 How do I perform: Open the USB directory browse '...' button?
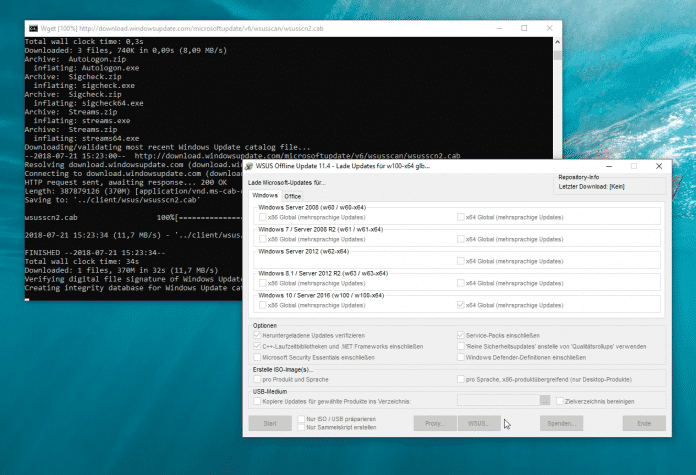click(x=545, y=401)
